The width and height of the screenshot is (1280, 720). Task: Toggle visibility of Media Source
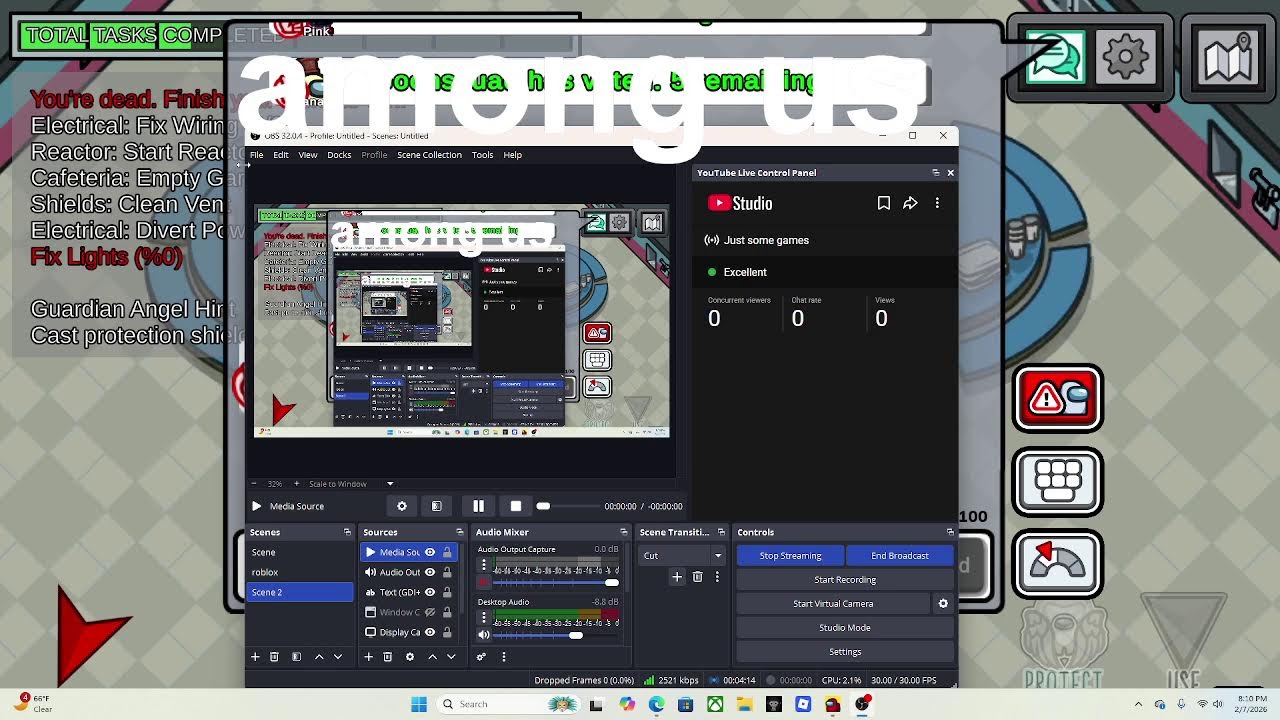430,552
